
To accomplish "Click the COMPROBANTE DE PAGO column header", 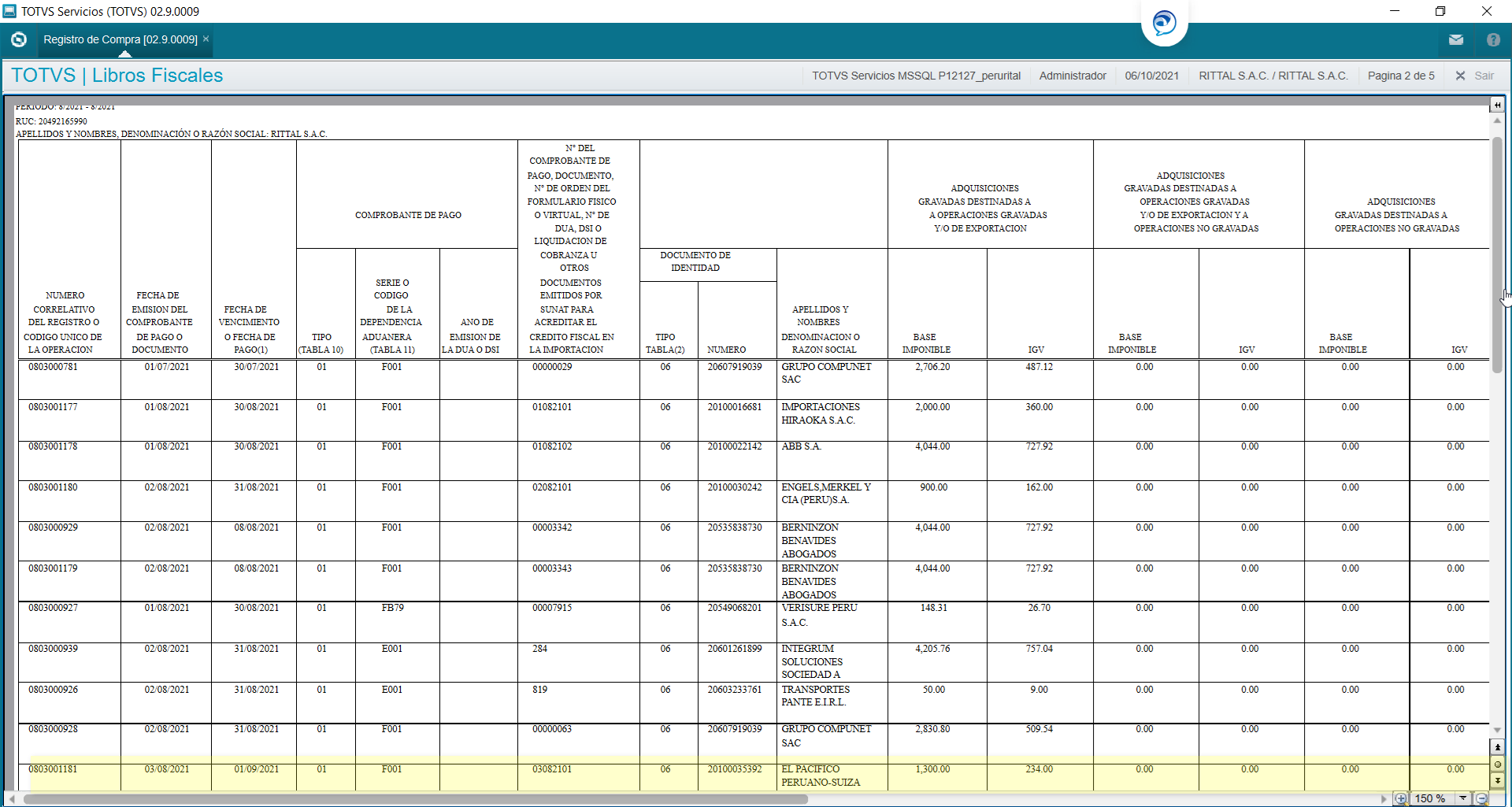I will pyautogui.click(x=408, y=215).
